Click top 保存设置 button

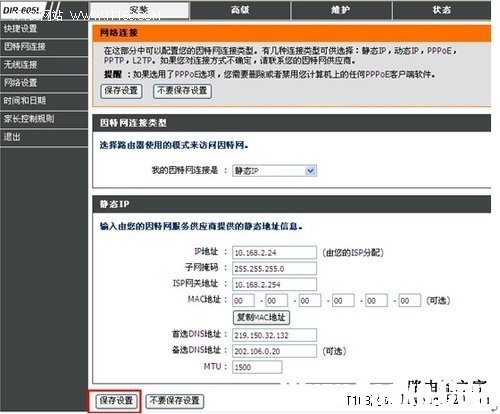tap(121, 91)
